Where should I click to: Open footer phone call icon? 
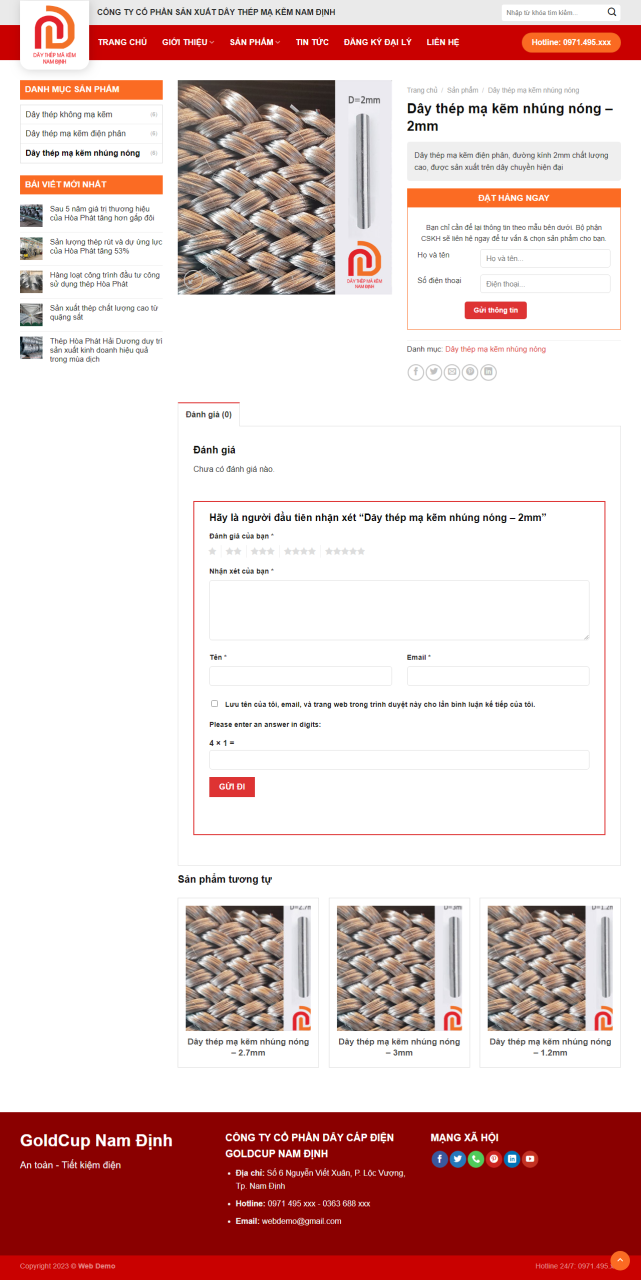(x=476, y=1159)
